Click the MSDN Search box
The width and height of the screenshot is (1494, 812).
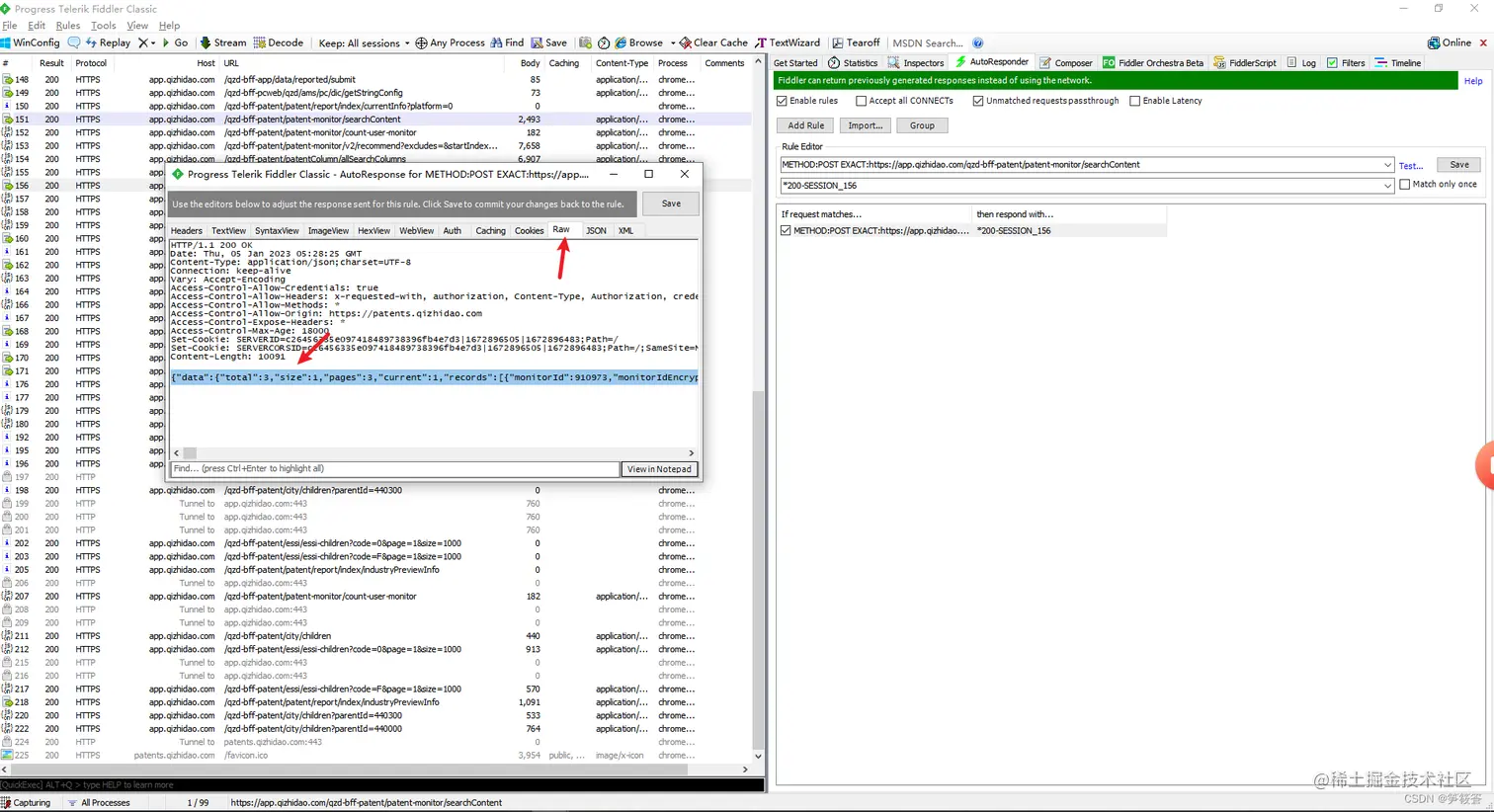(x=927, y=42)
